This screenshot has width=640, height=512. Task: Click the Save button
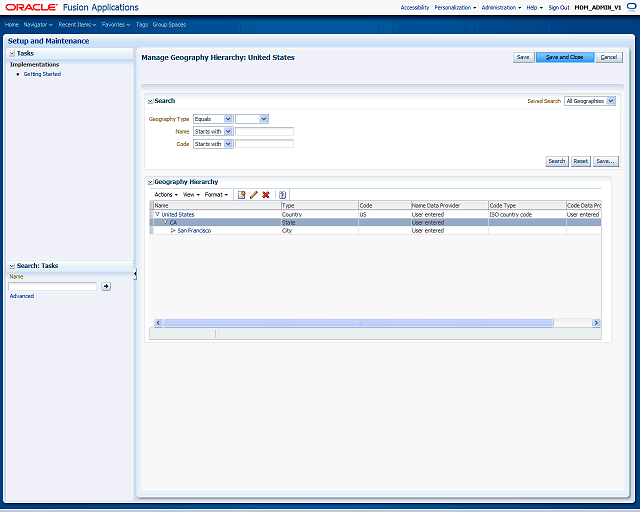click(523, 57)
